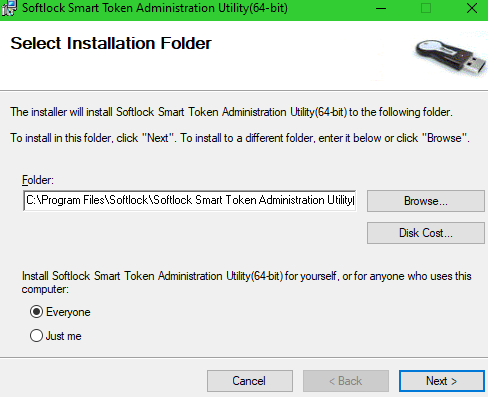Cancel the installation

(250, 381)
